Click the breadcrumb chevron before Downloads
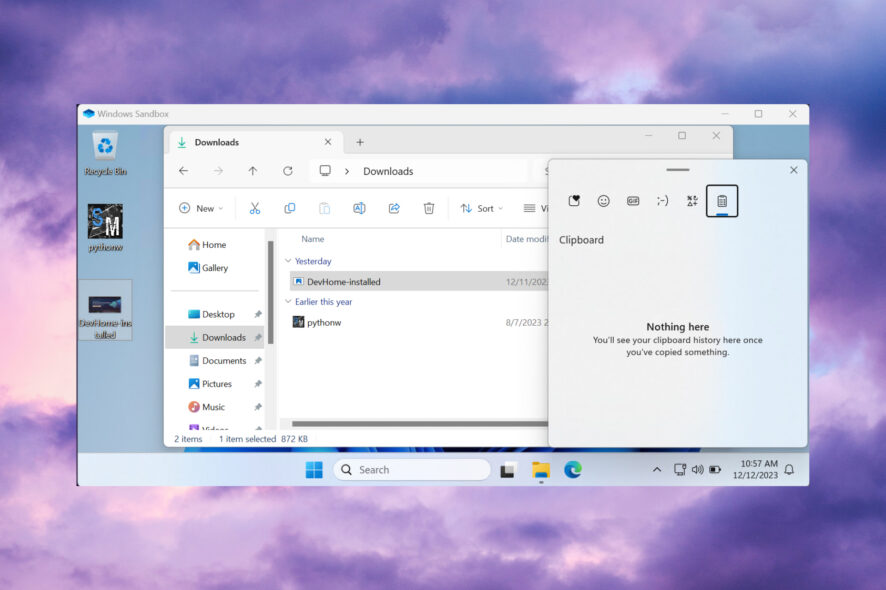Viewport: 886px width, 590px height. click(347, 171)
